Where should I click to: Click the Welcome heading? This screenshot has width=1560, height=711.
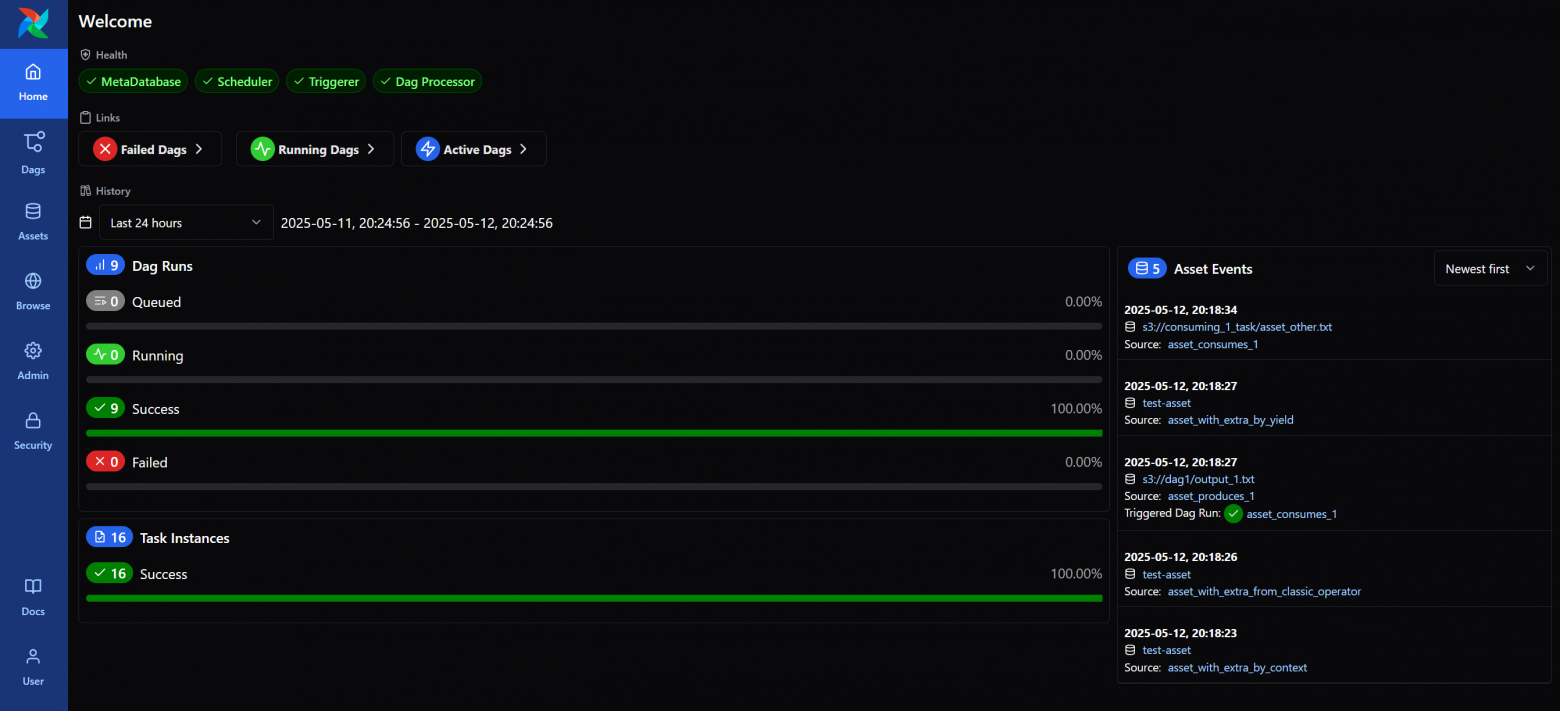[x=115, y=21]
